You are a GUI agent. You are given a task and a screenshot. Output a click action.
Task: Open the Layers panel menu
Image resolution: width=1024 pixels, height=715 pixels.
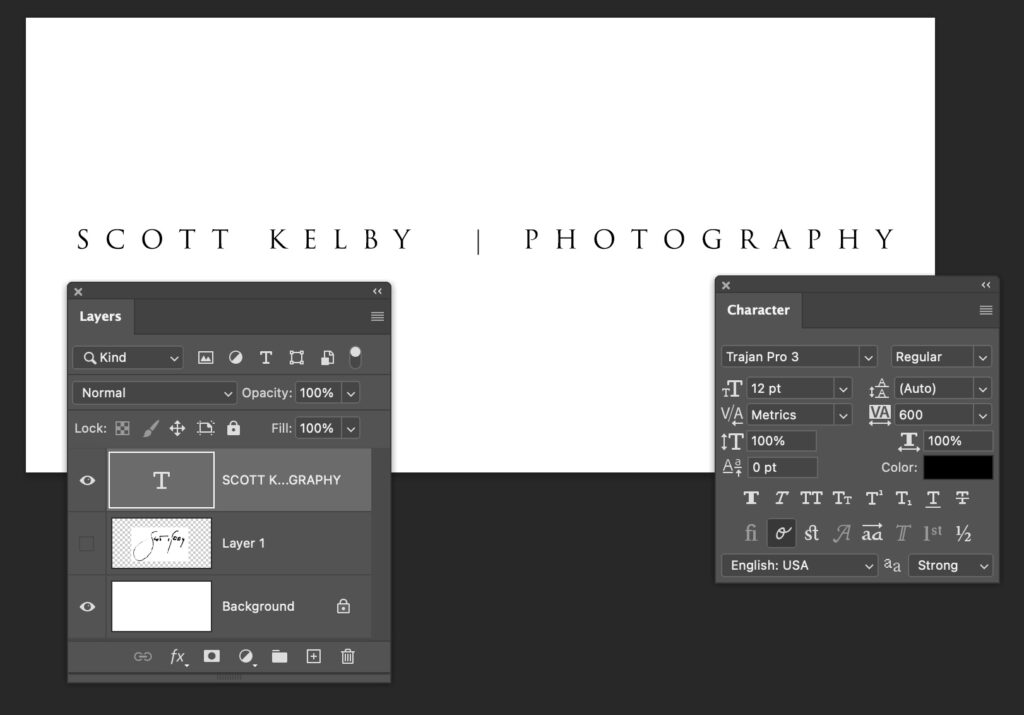click(x=377, y=317)
